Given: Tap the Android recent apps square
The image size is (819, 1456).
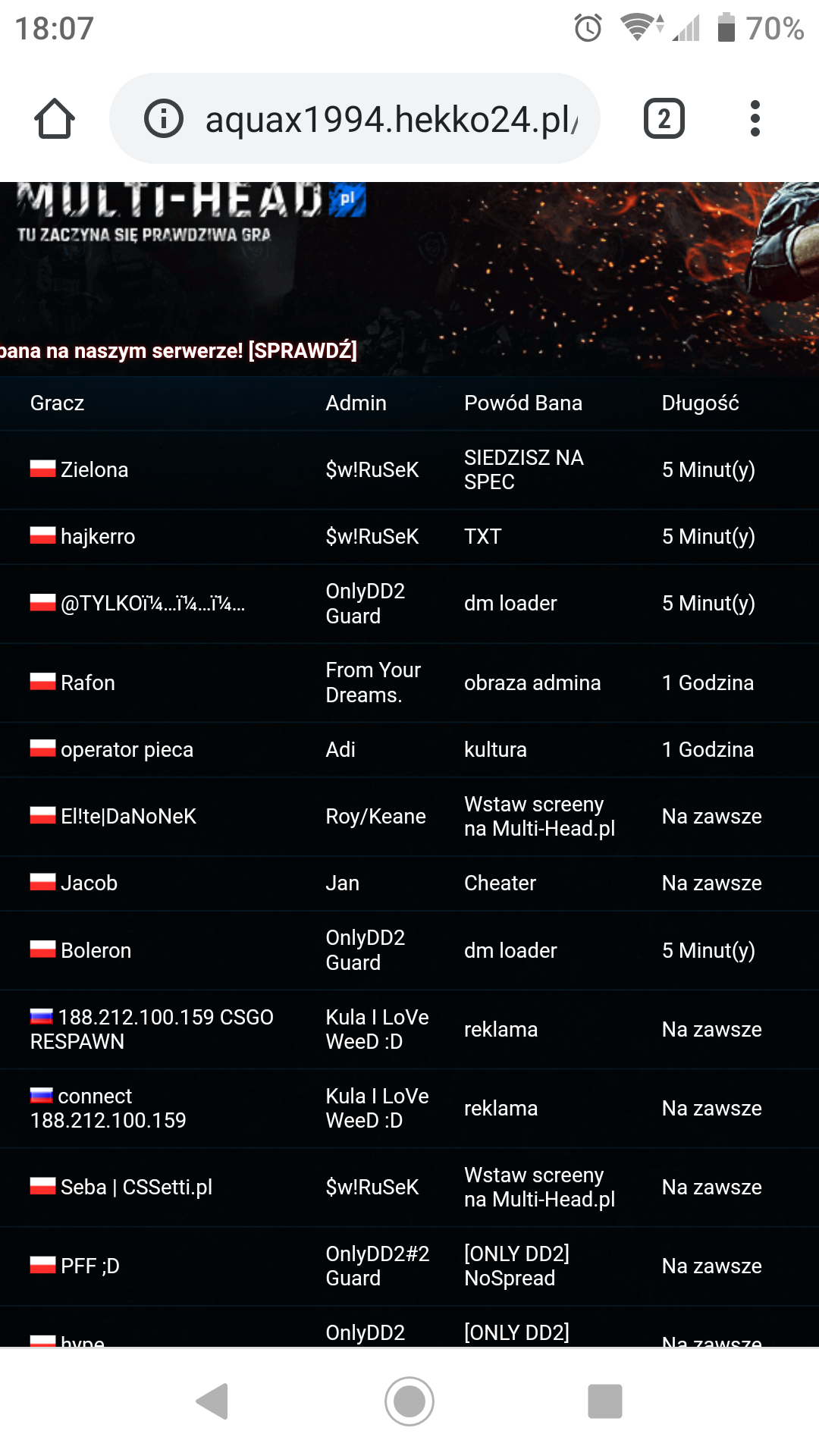Looking at the screenshot, I should tap(604, 1401).
